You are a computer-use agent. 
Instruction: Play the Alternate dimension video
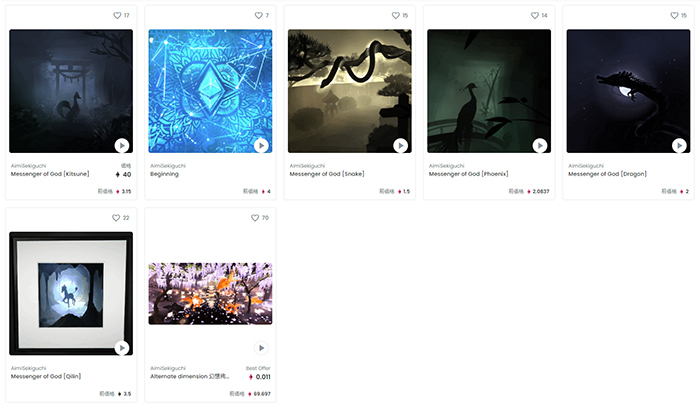(x=261, y=348)
